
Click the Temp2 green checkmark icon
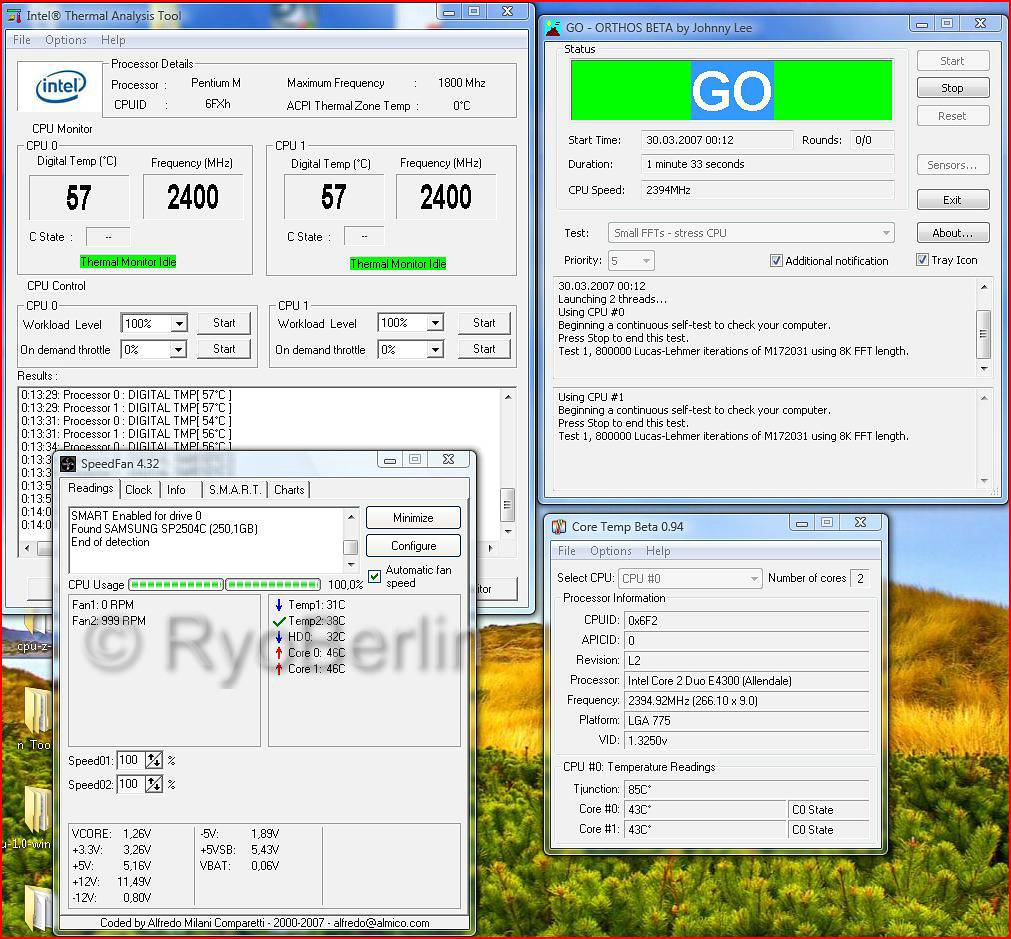click(279, 621)
